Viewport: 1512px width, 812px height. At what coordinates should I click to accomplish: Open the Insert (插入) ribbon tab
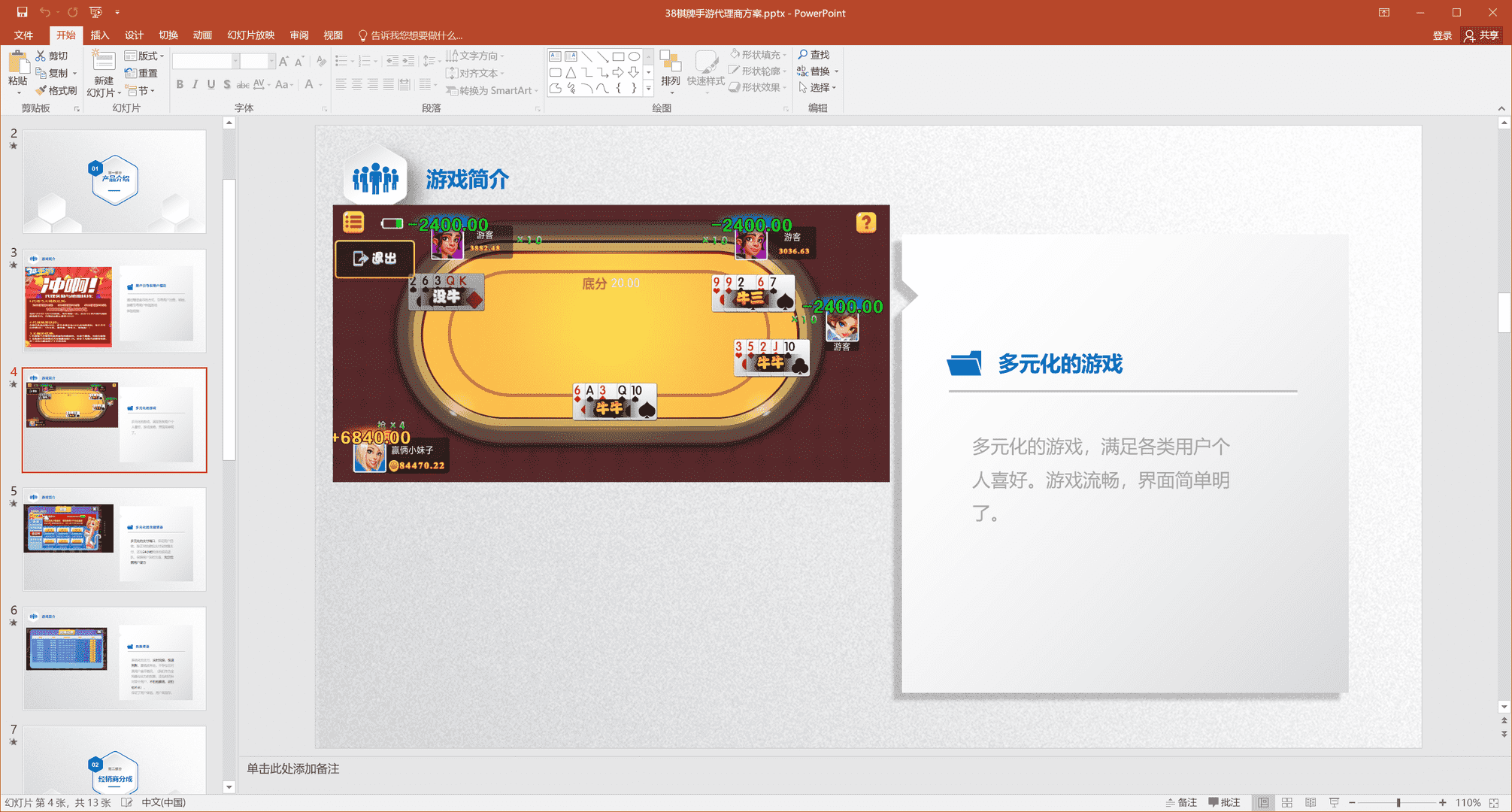[x=99, y=35]
